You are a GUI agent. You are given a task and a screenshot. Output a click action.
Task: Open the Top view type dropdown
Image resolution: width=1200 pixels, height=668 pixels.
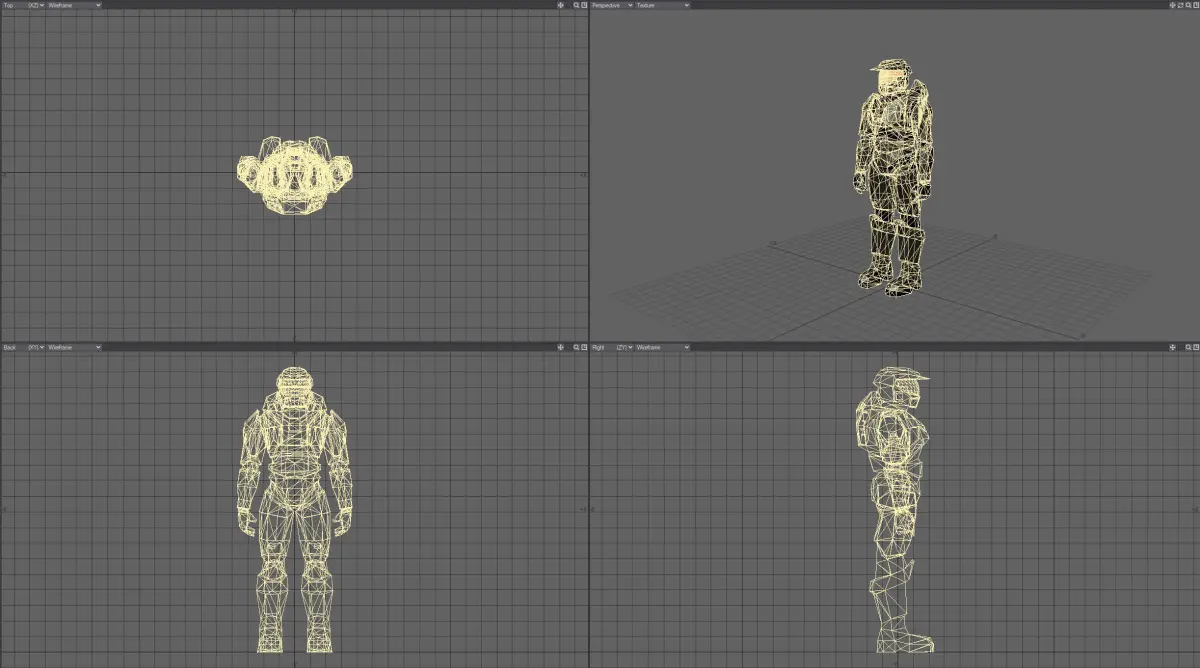(23, 5)
